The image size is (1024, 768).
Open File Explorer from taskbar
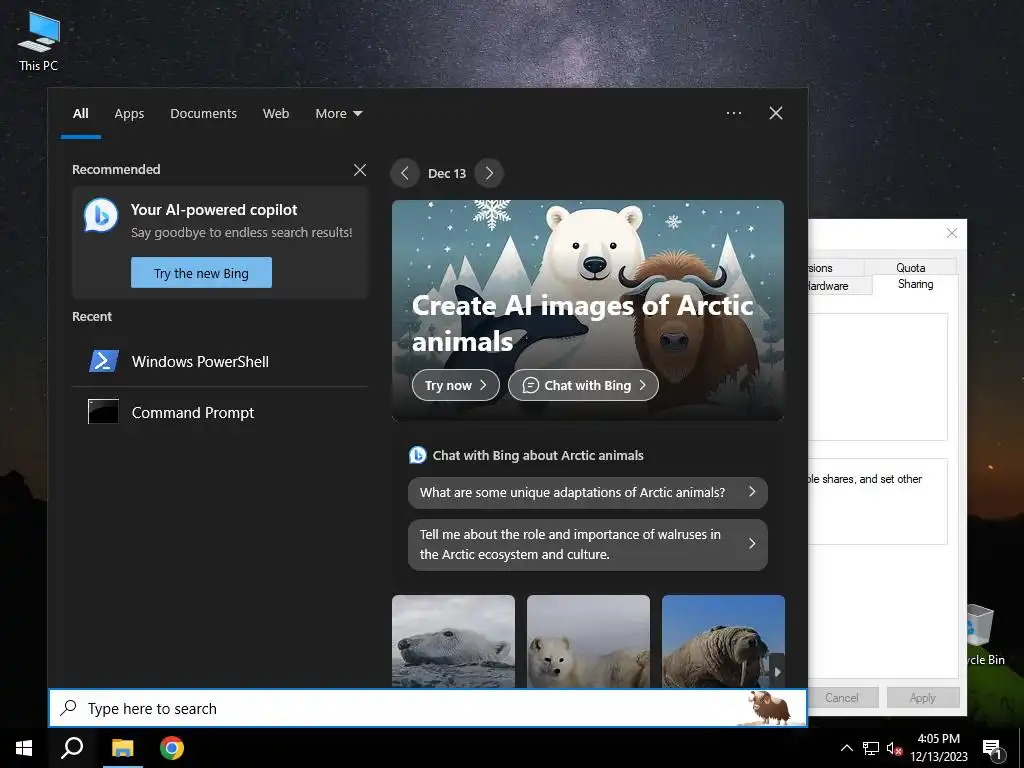[122, 748]
